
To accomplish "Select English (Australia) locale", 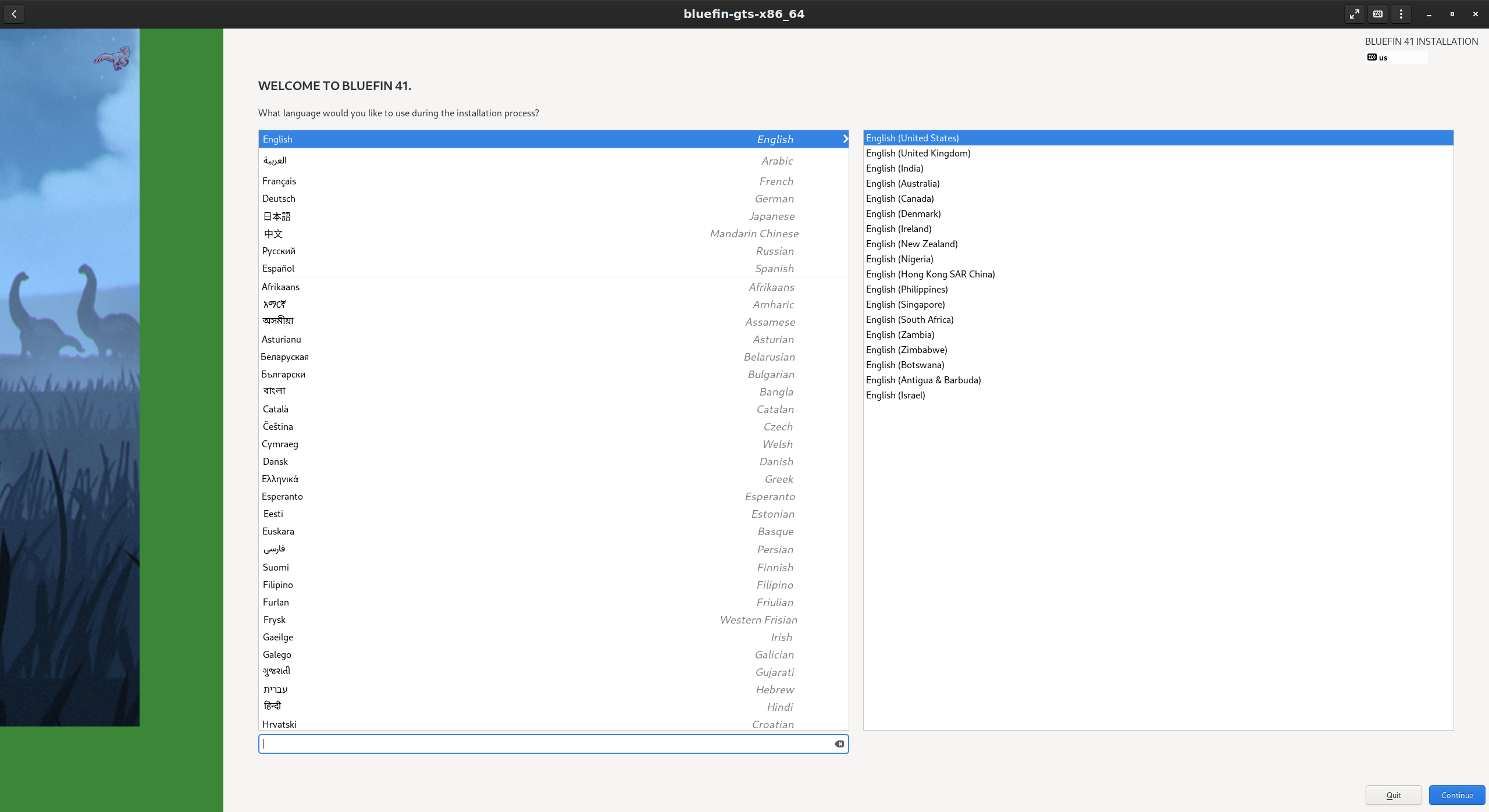I will point(903,184).
